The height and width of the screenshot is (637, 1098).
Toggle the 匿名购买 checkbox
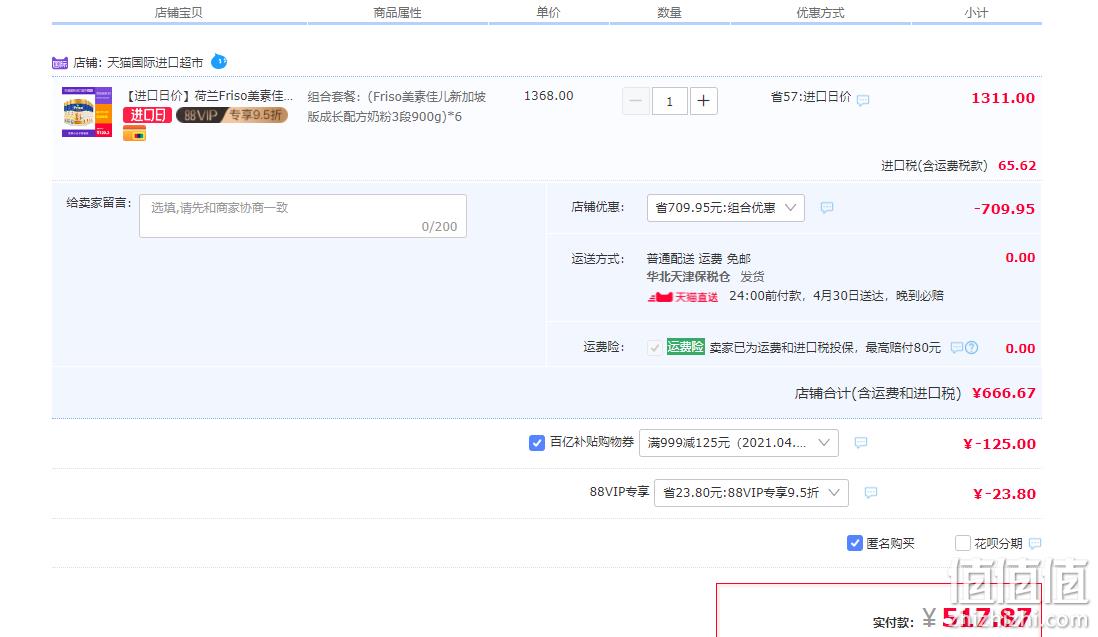(x=854, y=543)
